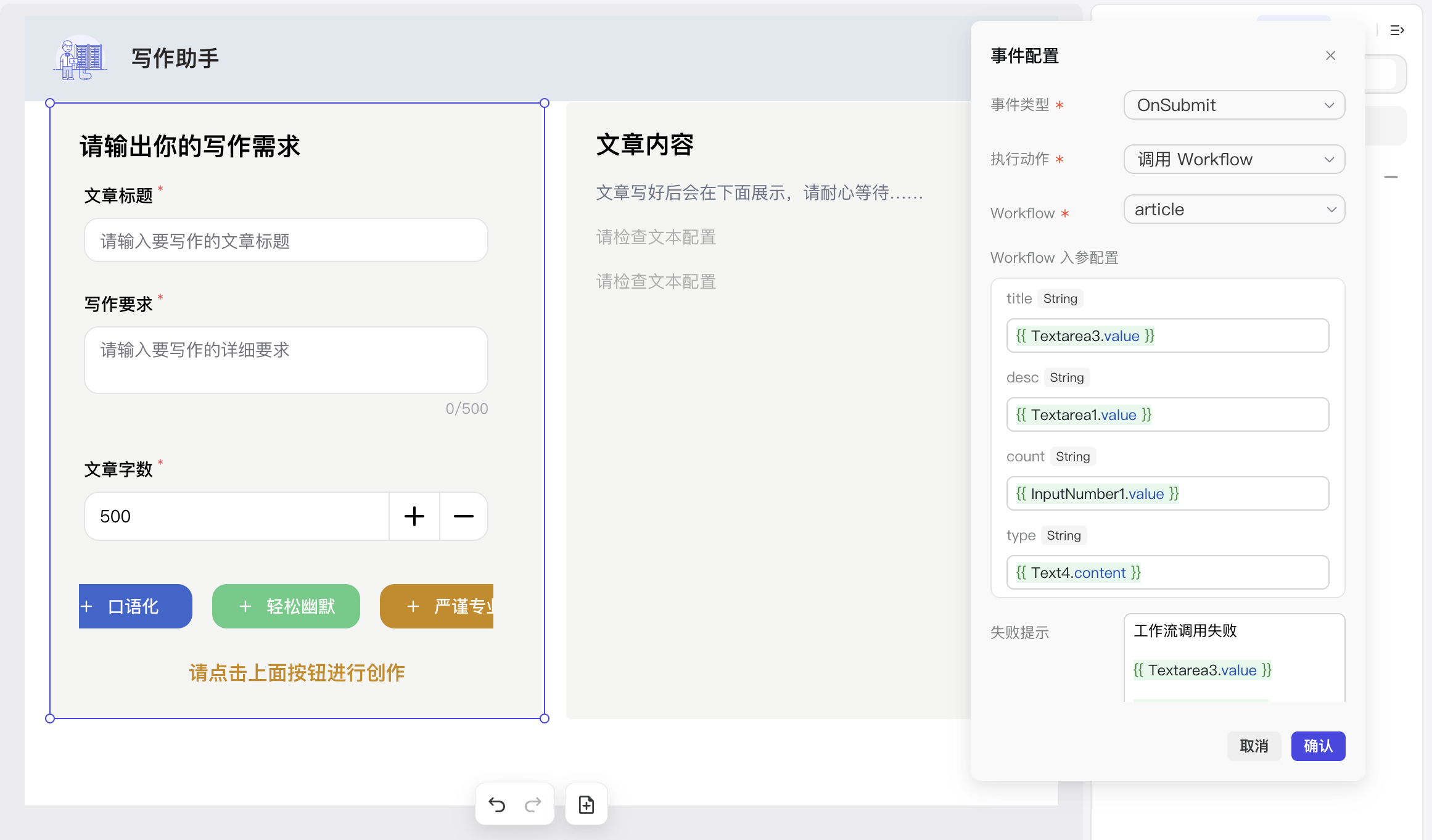Screen dimensions: 1432x840
Task: Click the 确认 button
Action: coord(1317,746)
